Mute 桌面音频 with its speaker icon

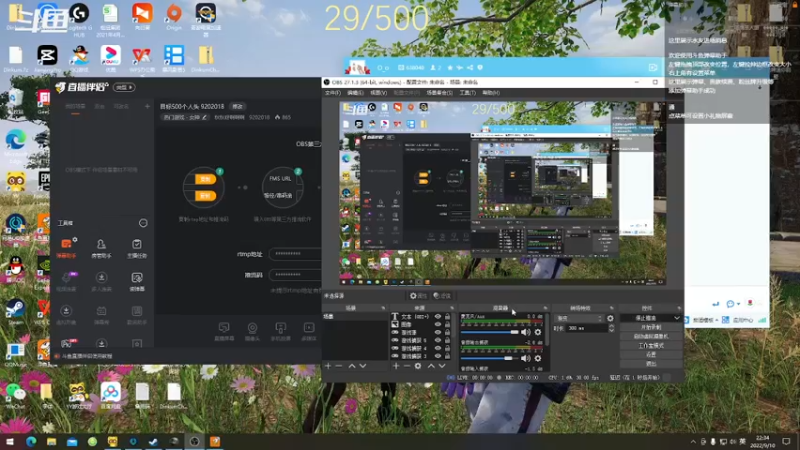click(x=526, y=358)
